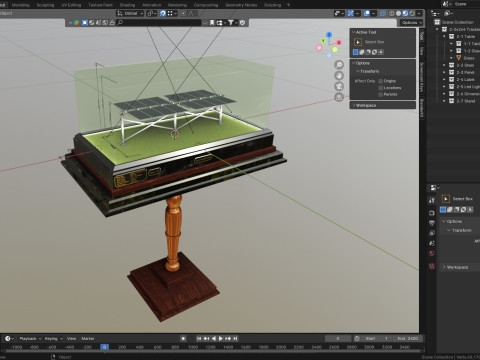
Task: Switch to the Shading workspace tab
Action: [127, 5]
